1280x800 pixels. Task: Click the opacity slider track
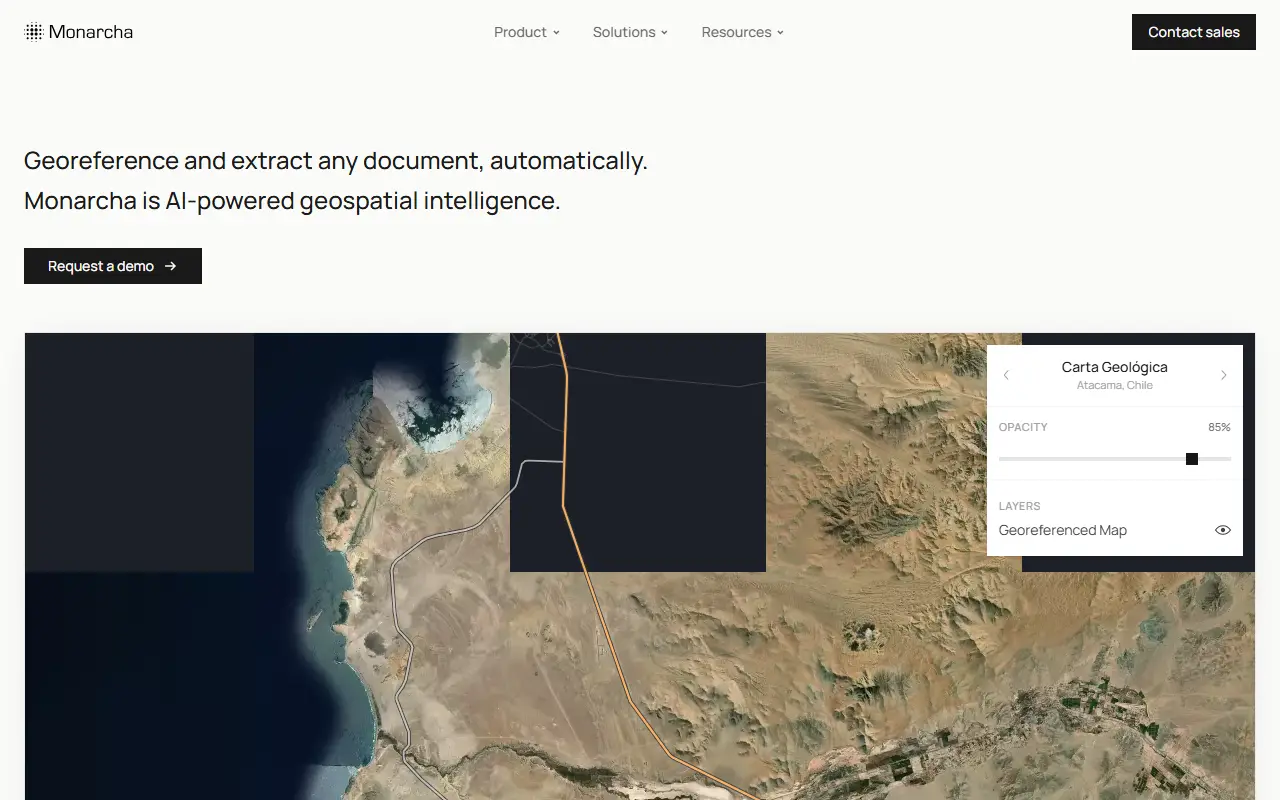tap(1115, 459)
